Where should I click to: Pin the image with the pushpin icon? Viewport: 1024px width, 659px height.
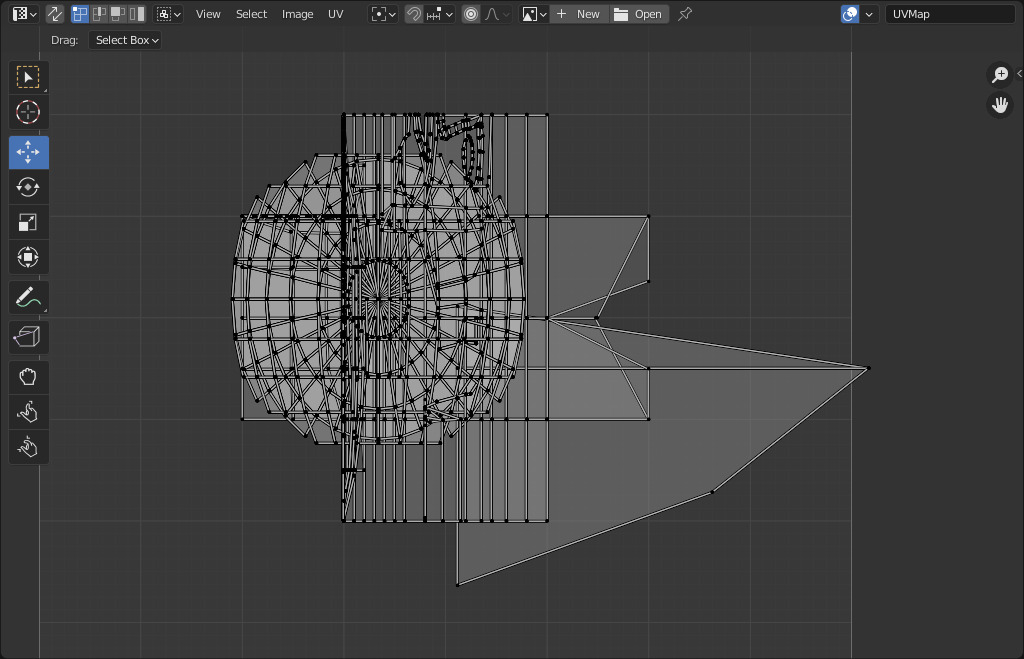684,14
